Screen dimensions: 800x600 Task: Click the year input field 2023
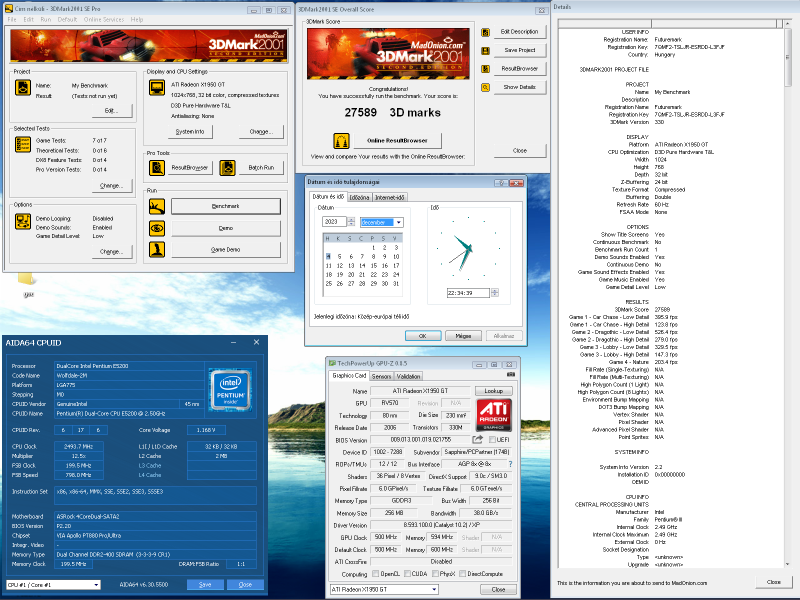point(335,221)
